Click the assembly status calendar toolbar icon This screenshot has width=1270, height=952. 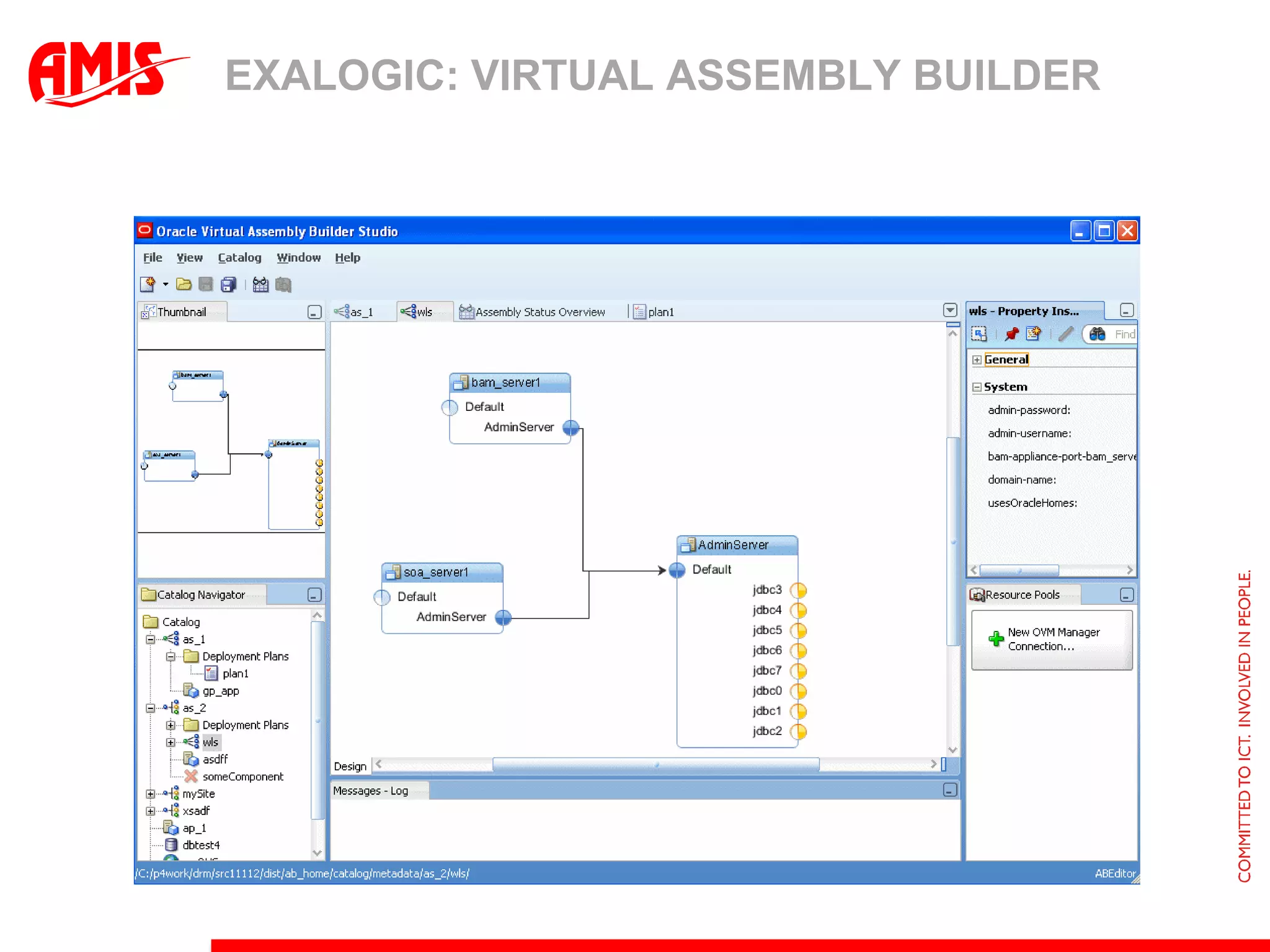(260, 284)
